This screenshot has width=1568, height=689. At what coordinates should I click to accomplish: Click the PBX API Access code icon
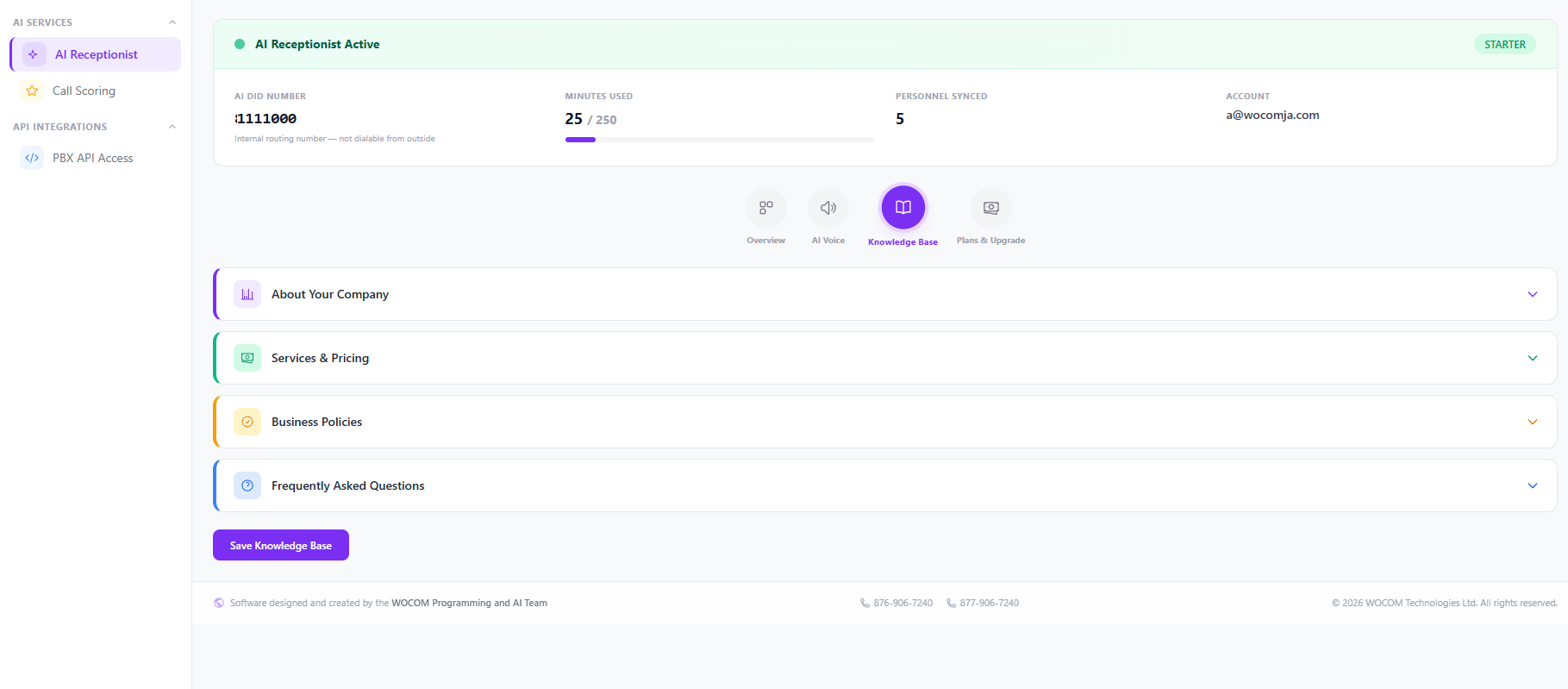pyautogui.click(x=32, y=158)
